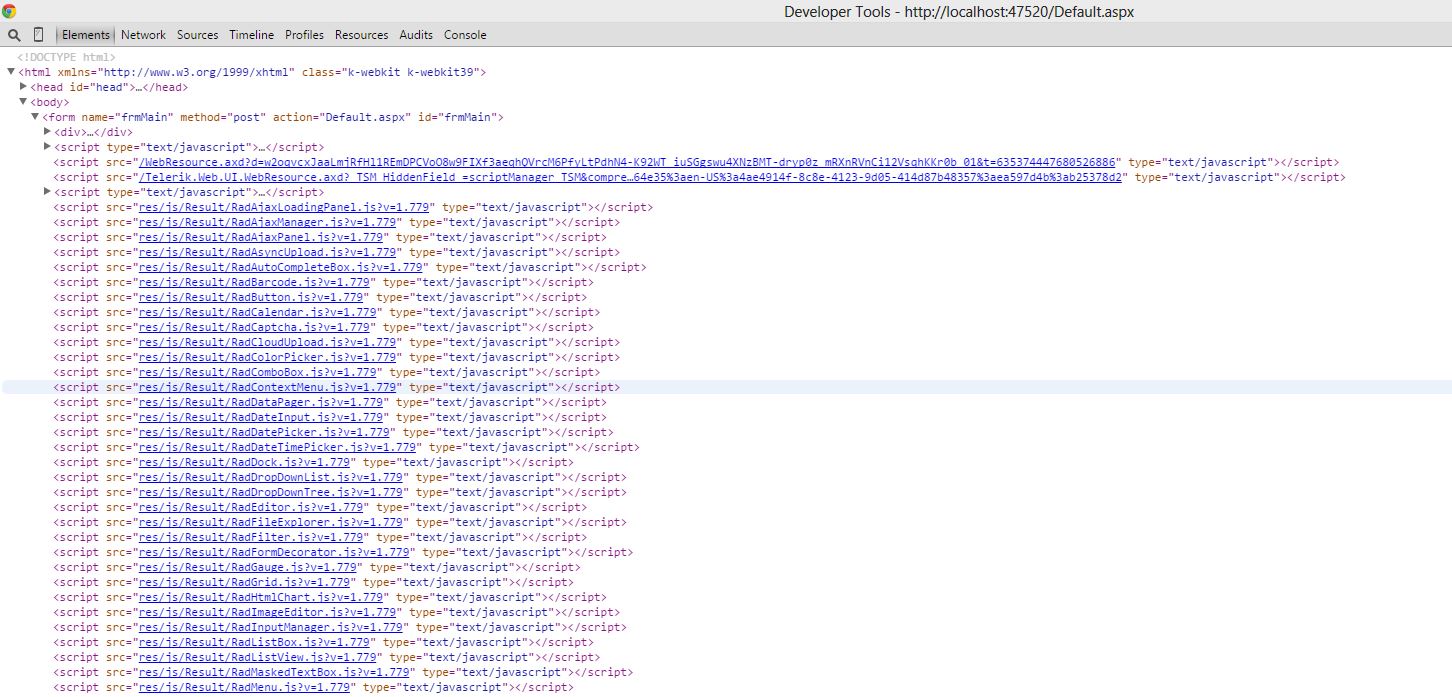Viewport: 1452px width, 697px height.
Task: Expand the first inline text/javascript script node
Action: (47, 147)
